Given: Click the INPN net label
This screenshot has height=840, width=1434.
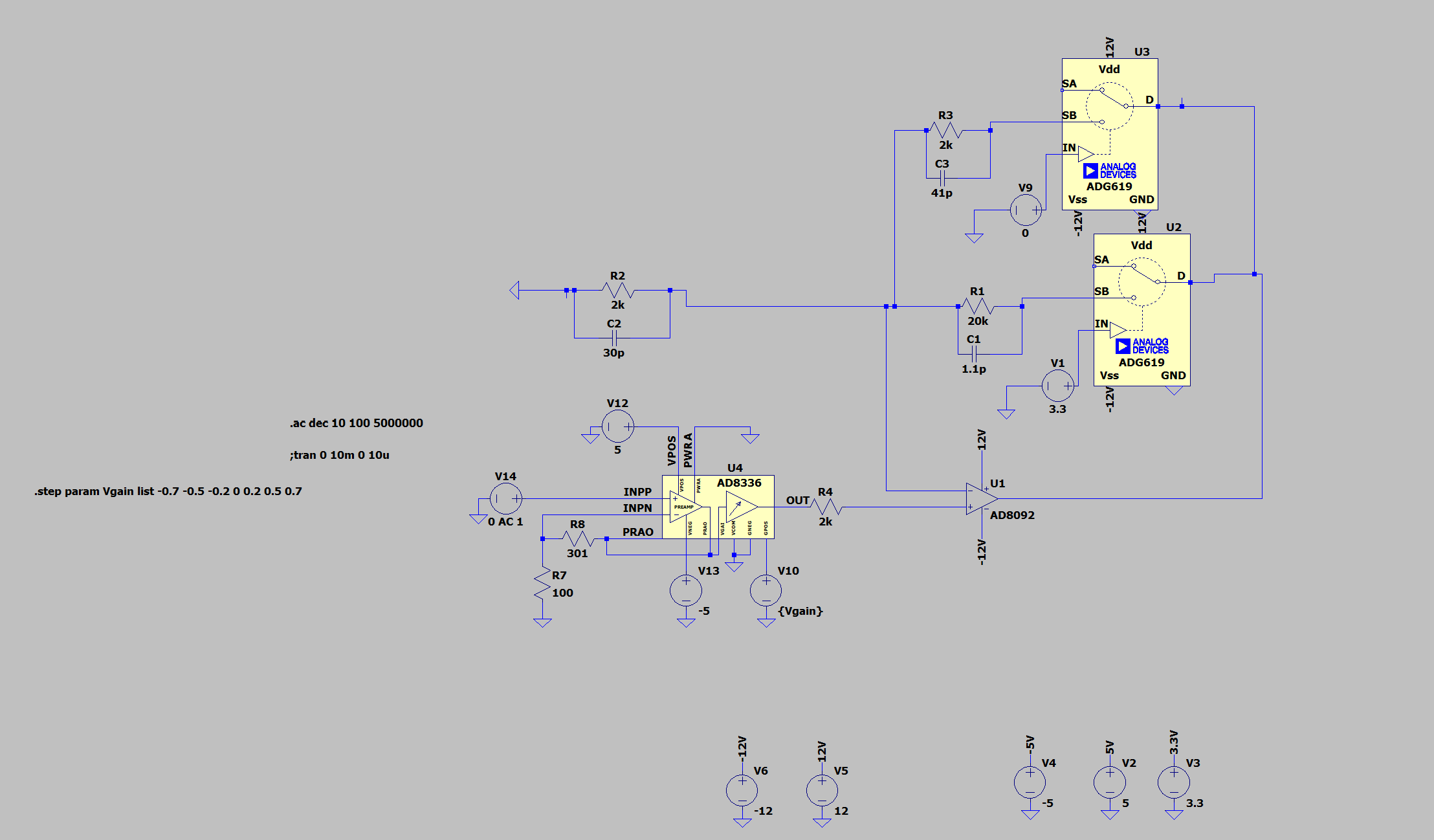Looking at the screenshot, I should pos(637,508).
